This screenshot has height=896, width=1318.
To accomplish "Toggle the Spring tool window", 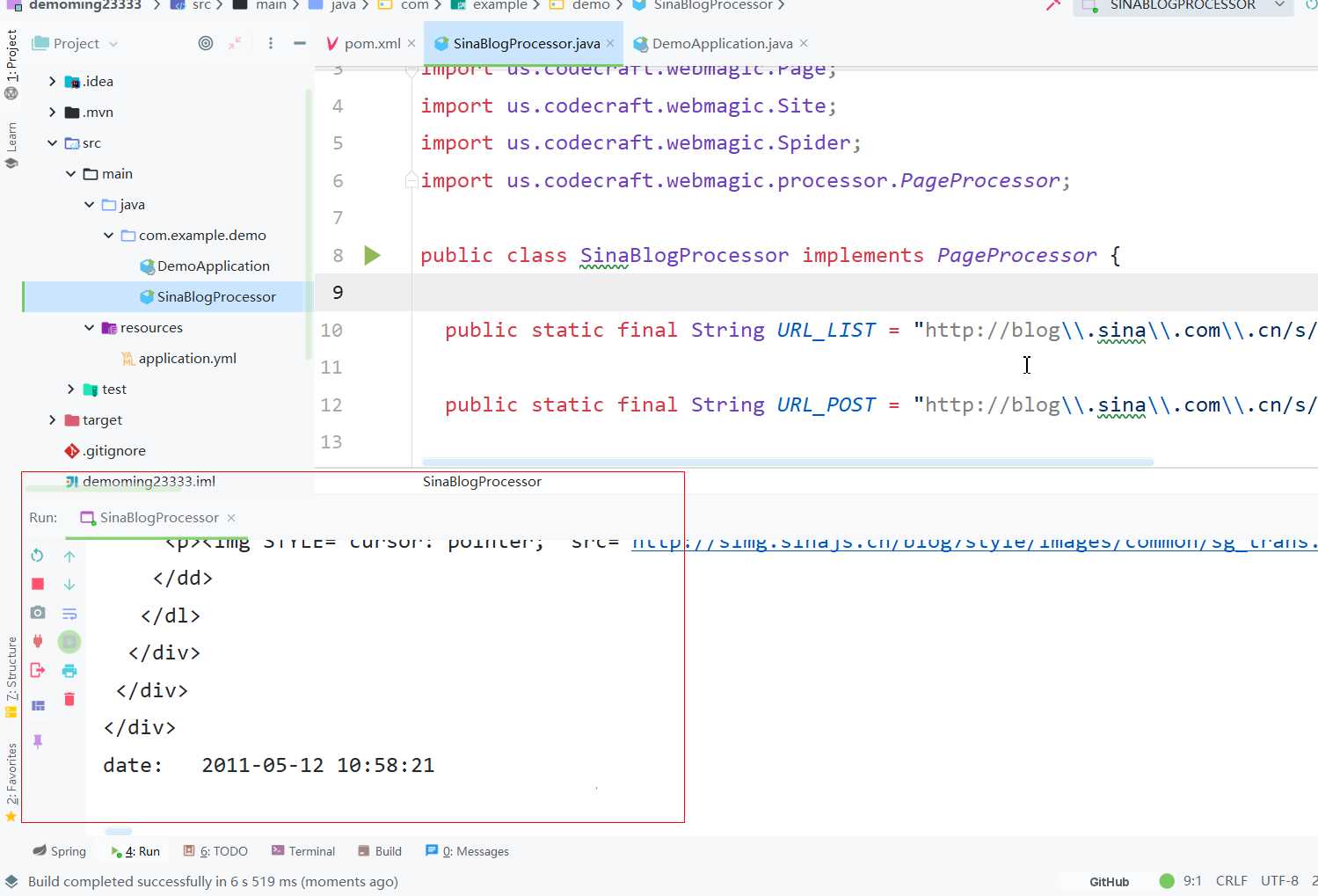I will click(x=59, y=851).
